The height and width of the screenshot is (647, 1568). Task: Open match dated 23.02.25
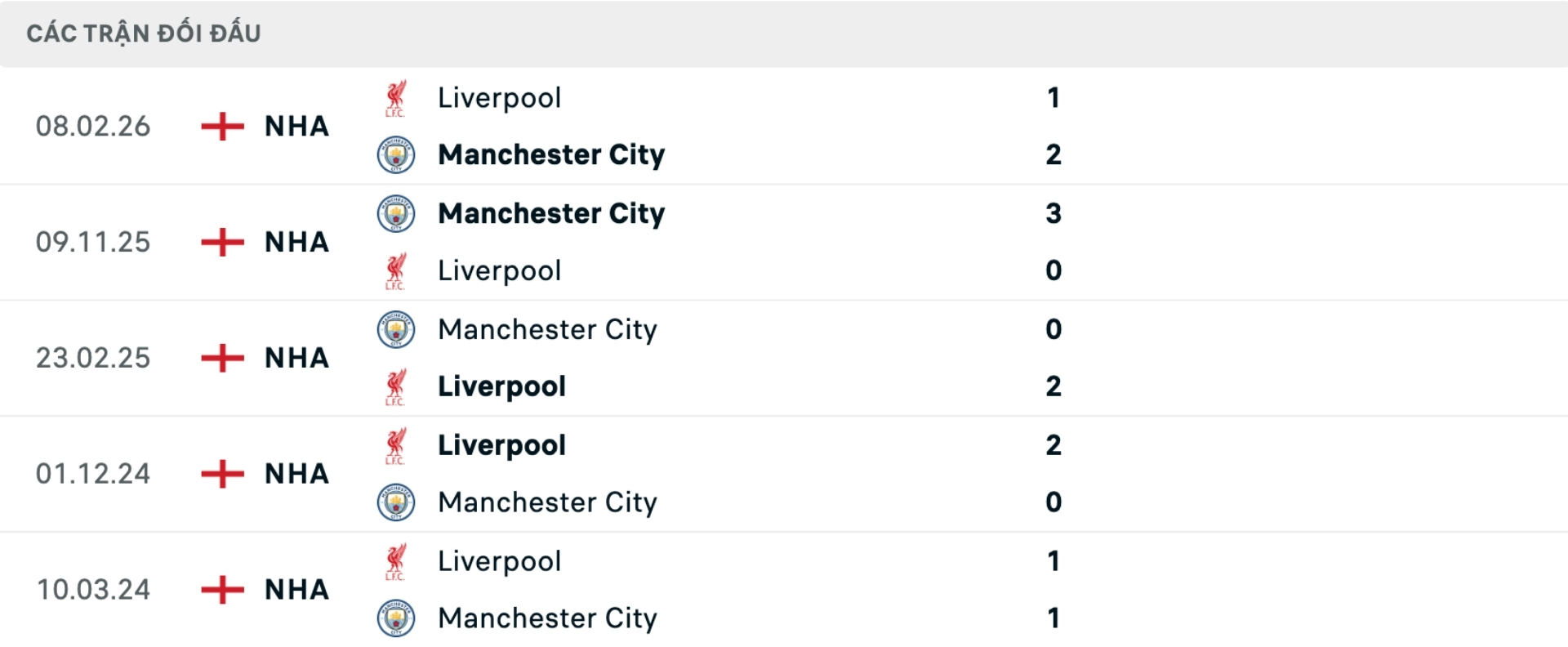[93, 359]
